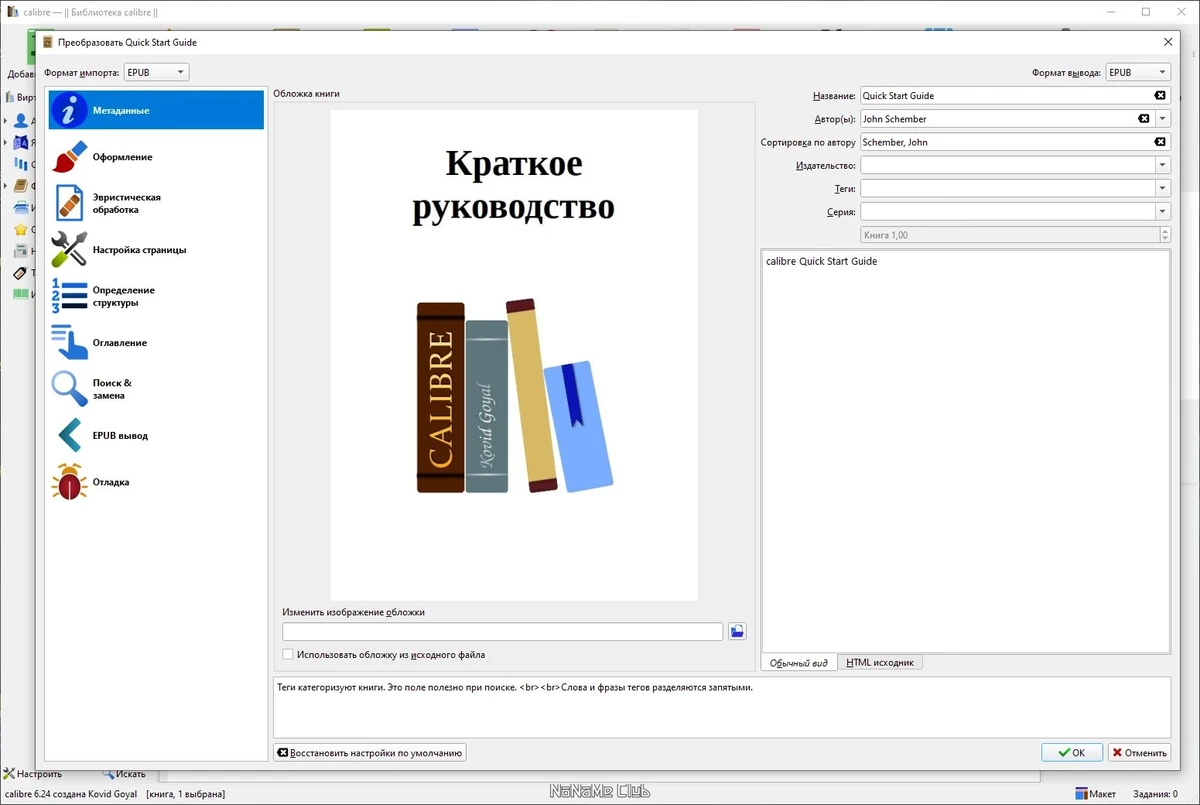Click the cover image path field
The image size is (1200, 805).
[502, 631]
